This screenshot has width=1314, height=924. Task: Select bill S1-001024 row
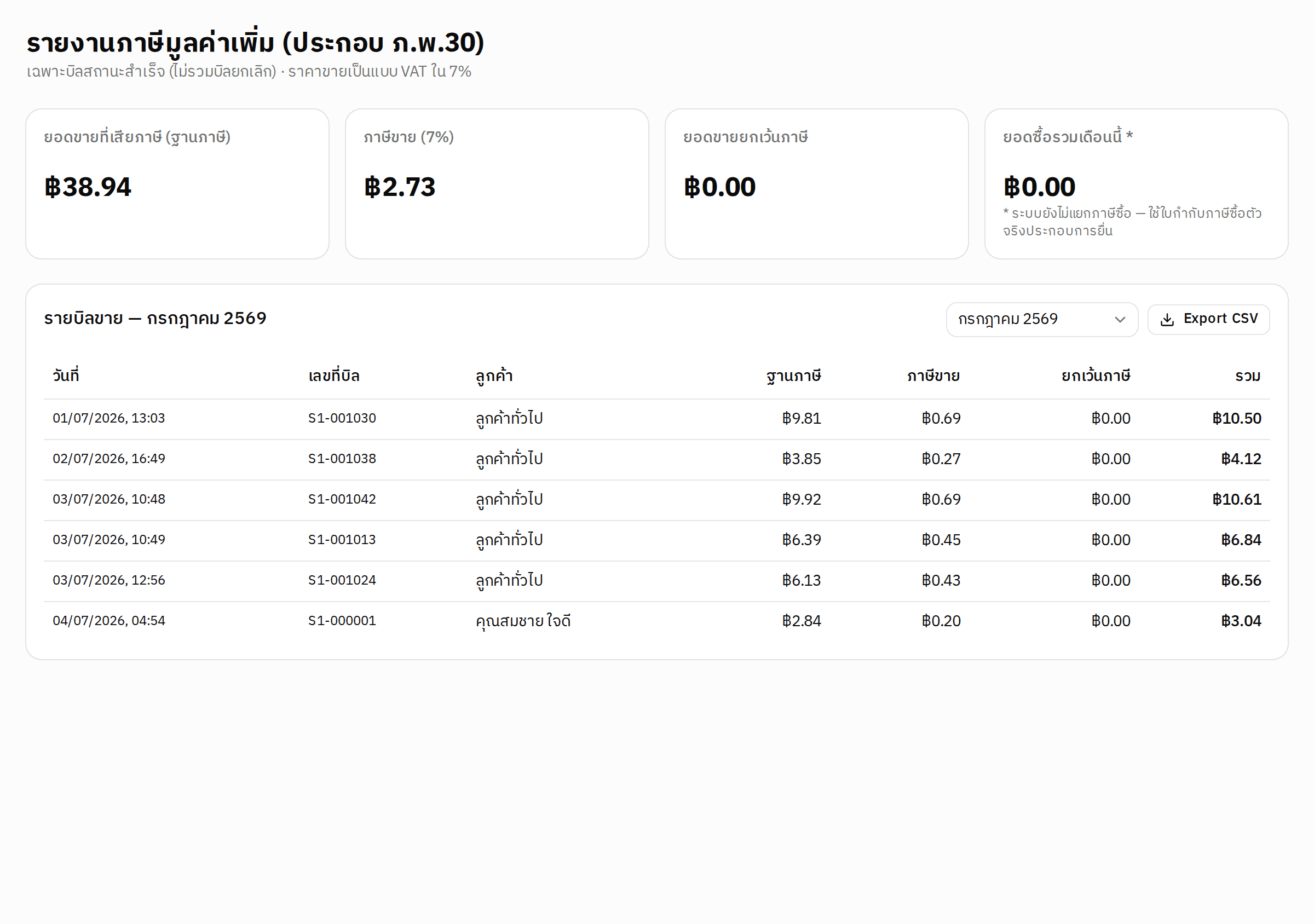tap(656, 581)
